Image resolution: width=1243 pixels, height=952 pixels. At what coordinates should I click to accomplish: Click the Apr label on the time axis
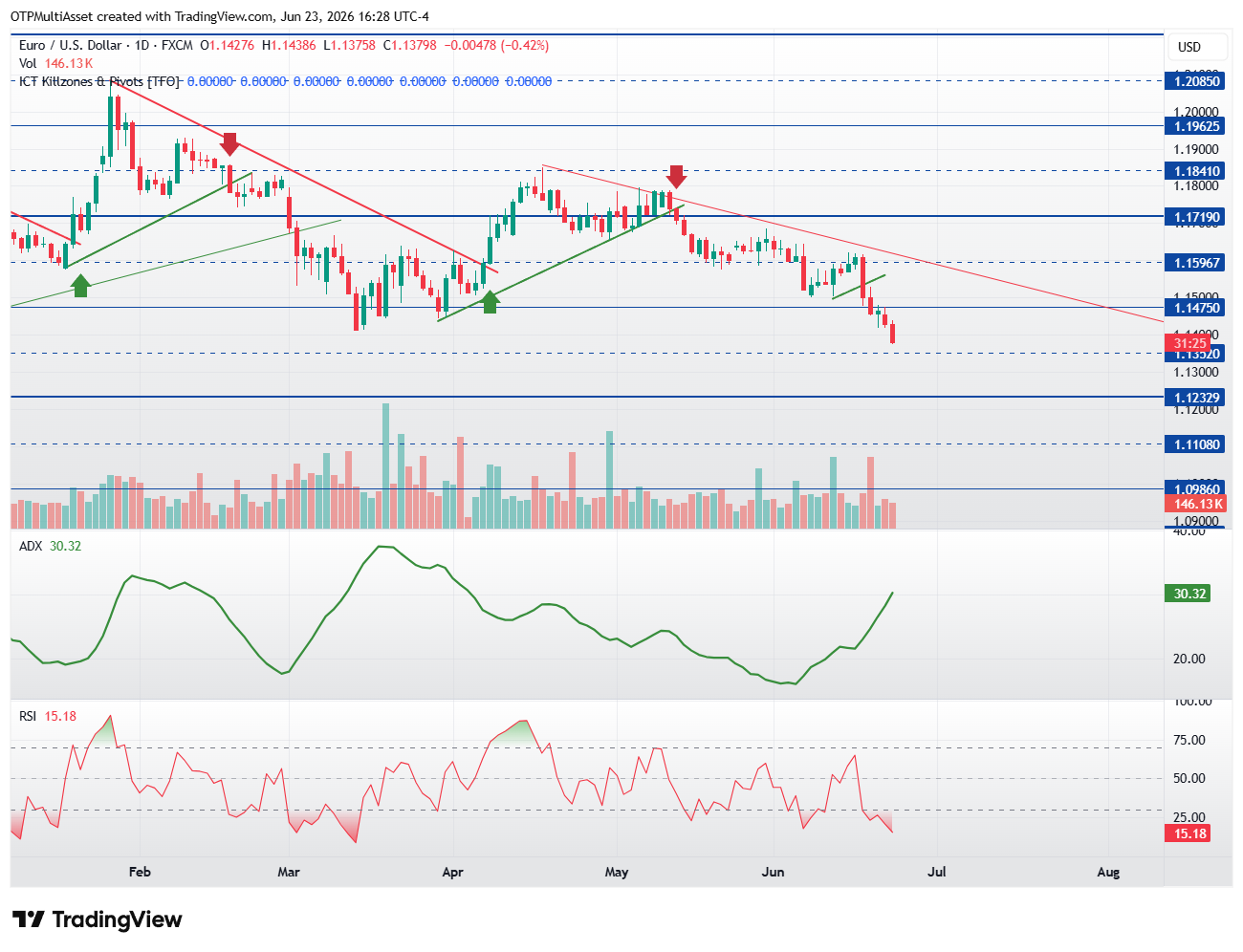point(453,872)
